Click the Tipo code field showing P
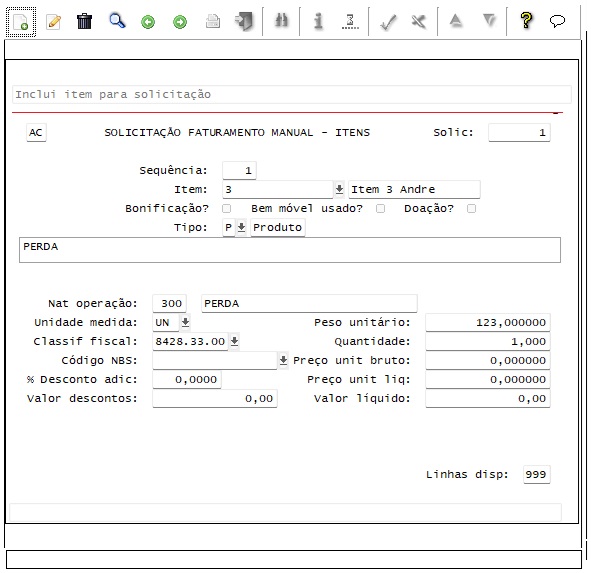 click(x=229, y=227)
